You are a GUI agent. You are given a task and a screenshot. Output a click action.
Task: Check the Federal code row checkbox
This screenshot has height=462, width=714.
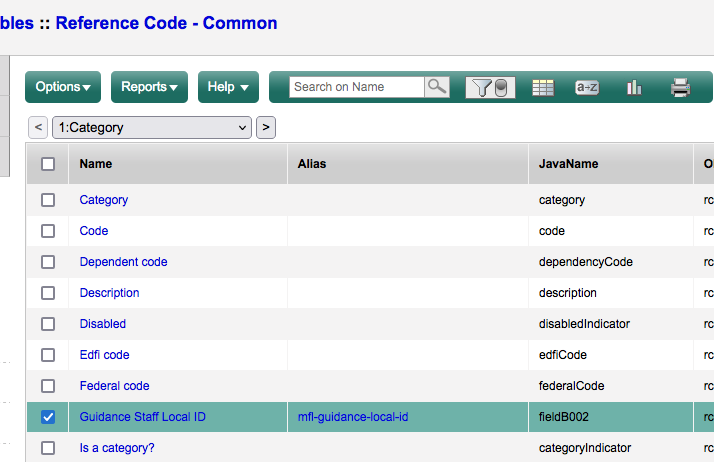tap(48, 386)
